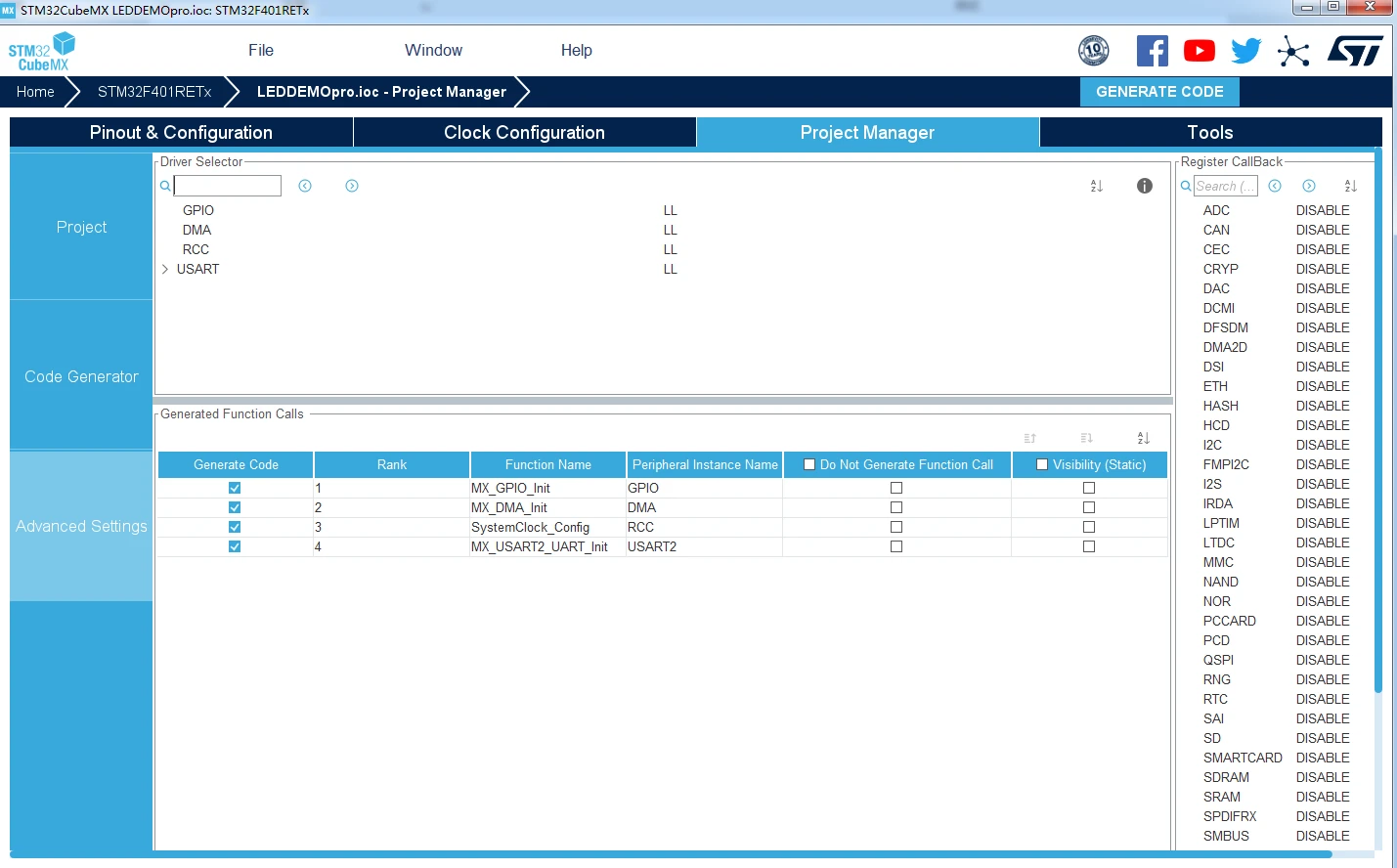The height and width of the screenshot is (868, 1397).
Task: Check Do Not Generate Function Call for MX_GPIO_Init
Action: (896, 488)
